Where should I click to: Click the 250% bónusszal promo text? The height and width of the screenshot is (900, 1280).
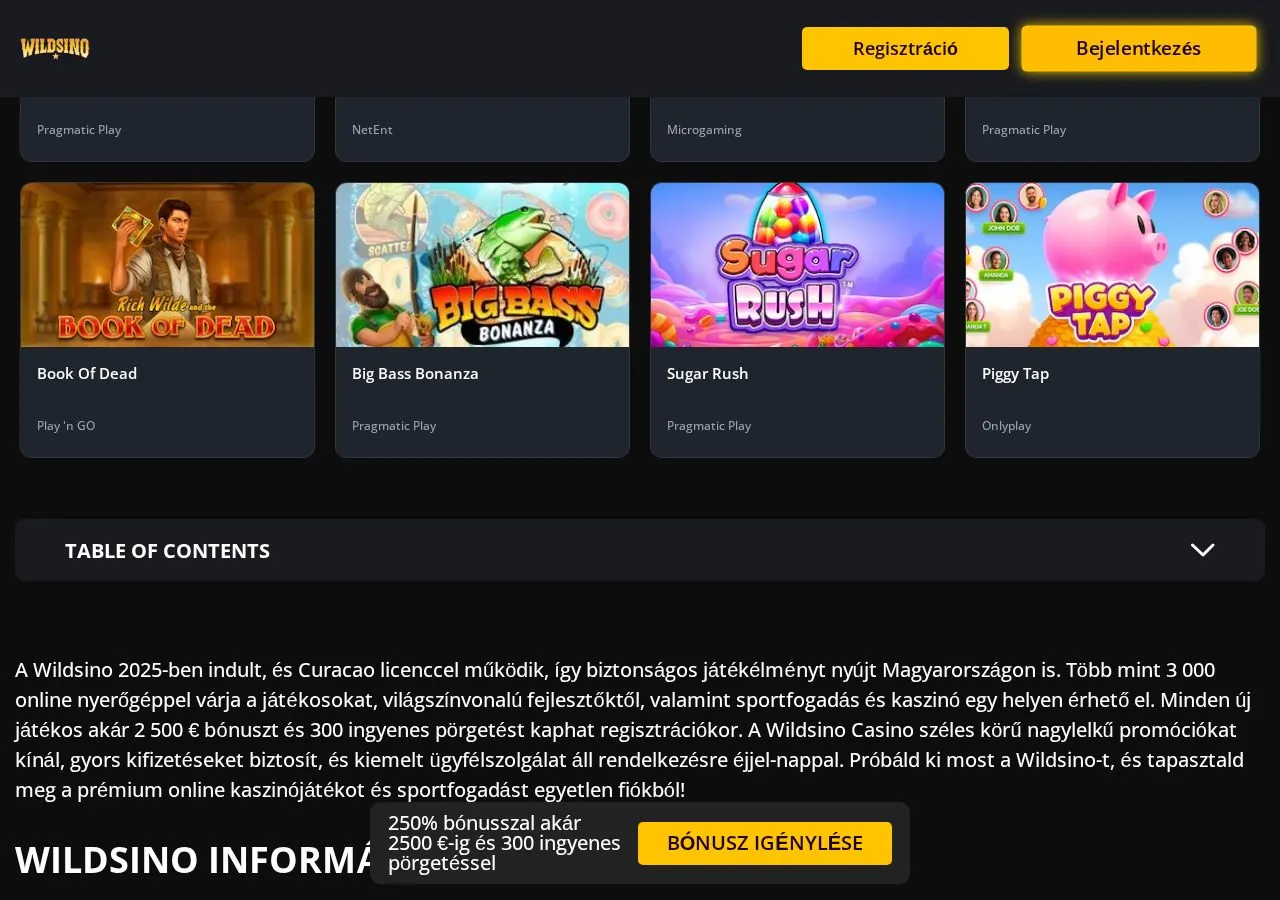pos(504,843)
